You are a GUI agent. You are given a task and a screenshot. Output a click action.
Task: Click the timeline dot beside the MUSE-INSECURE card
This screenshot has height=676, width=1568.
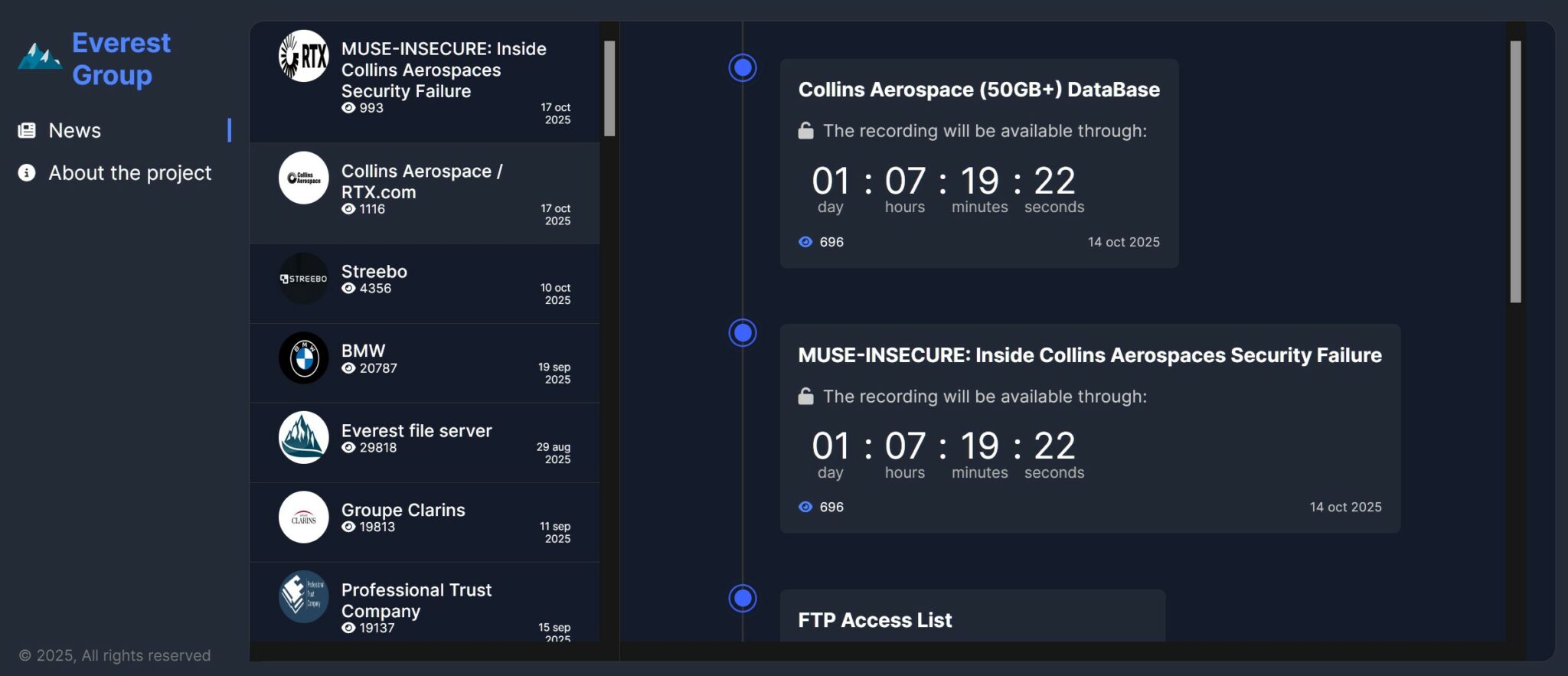[742, 333]
